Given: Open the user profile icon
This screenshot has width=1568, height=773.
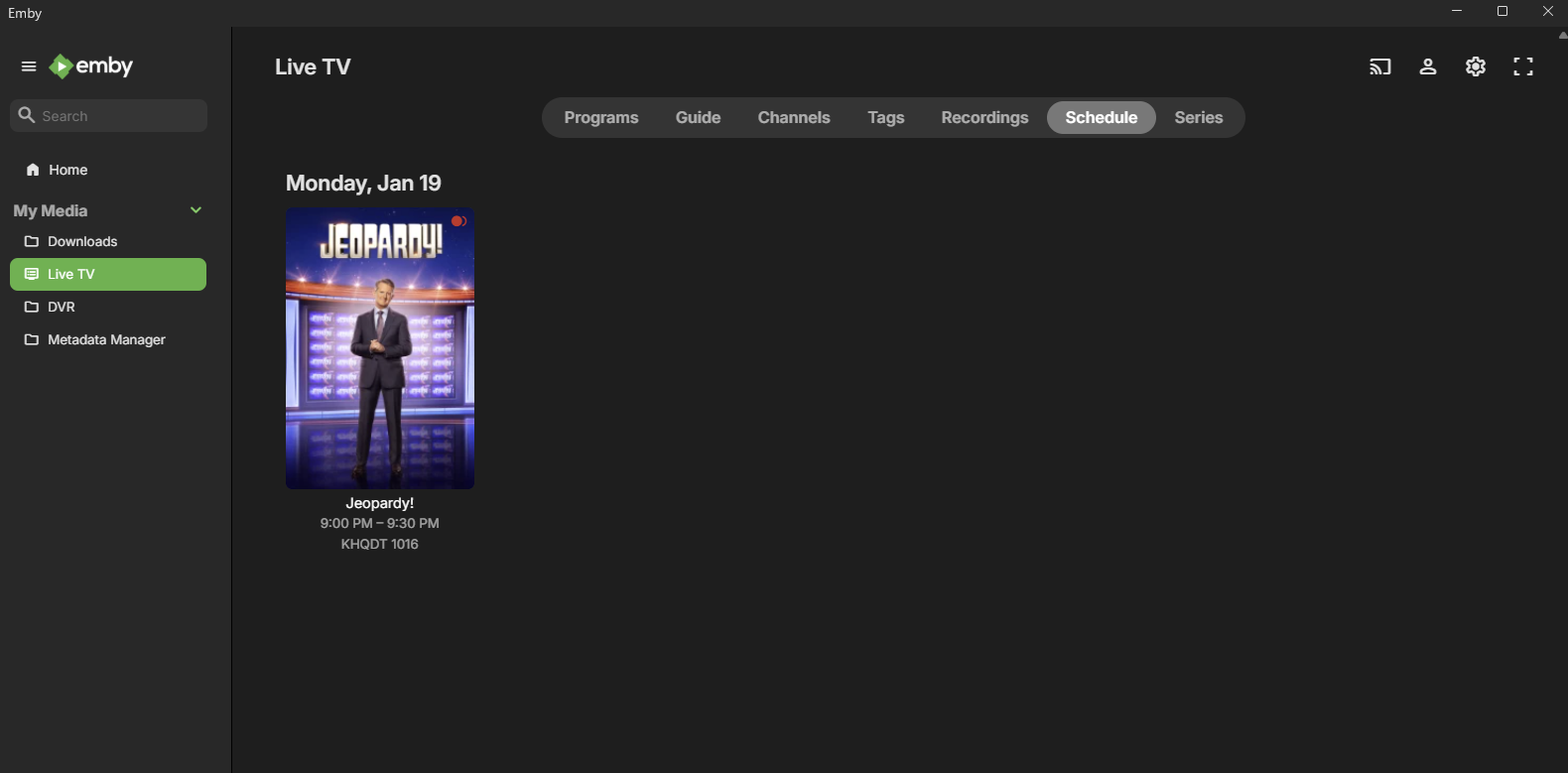Looking at the screenshot, I should click(1428, 66).
